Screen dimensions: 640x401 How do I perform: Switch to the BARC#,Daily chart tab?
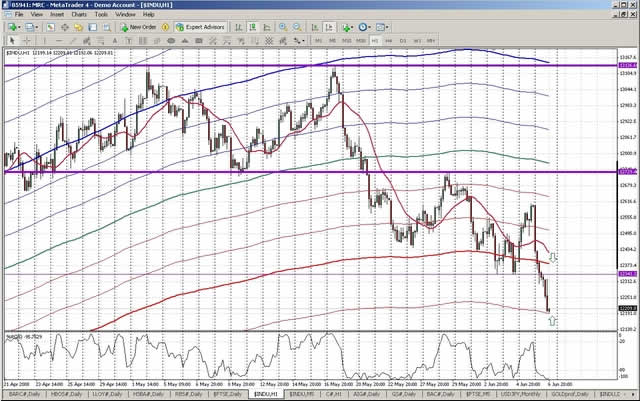click(x=24, y=395)
